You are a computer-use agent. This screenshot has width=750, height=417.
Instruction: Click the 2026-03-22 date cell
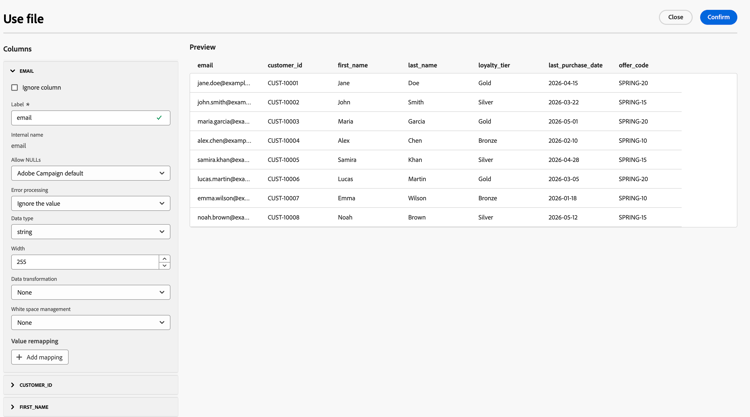pos(563,102)
